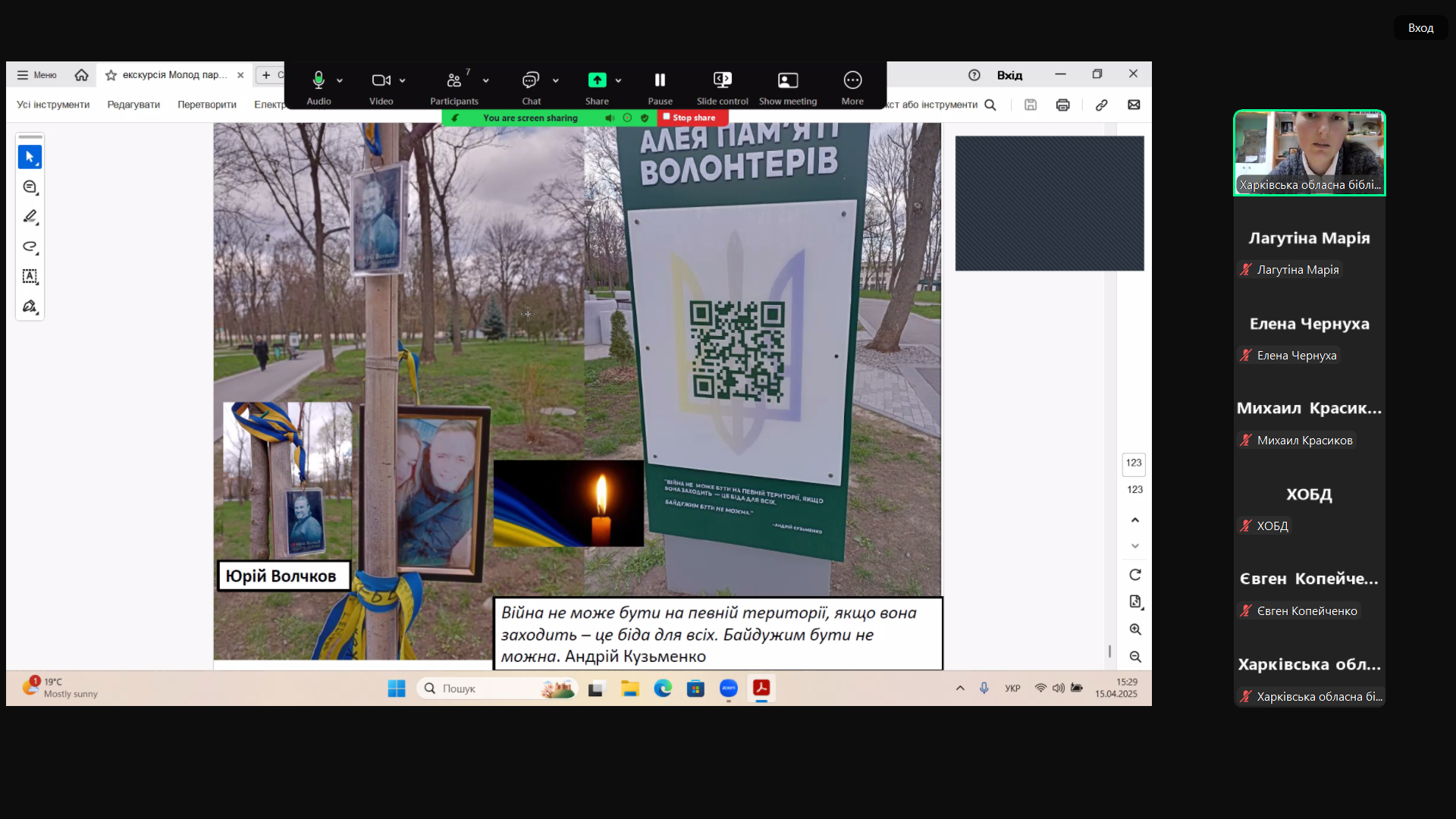Click the print document icon
The height and width of the screenshot is (819, 1456).
[x=1062, y=105]
